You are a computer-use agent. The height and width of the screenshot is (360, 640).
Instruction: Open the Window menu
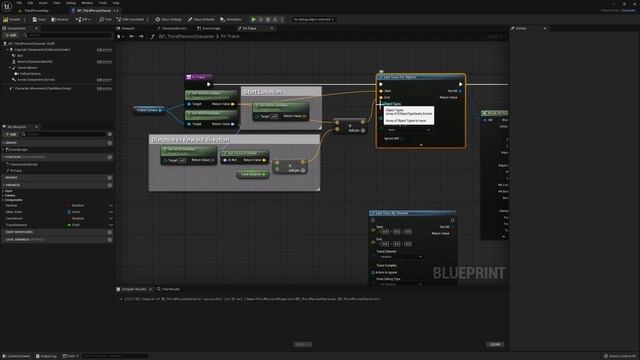point(87,3)
